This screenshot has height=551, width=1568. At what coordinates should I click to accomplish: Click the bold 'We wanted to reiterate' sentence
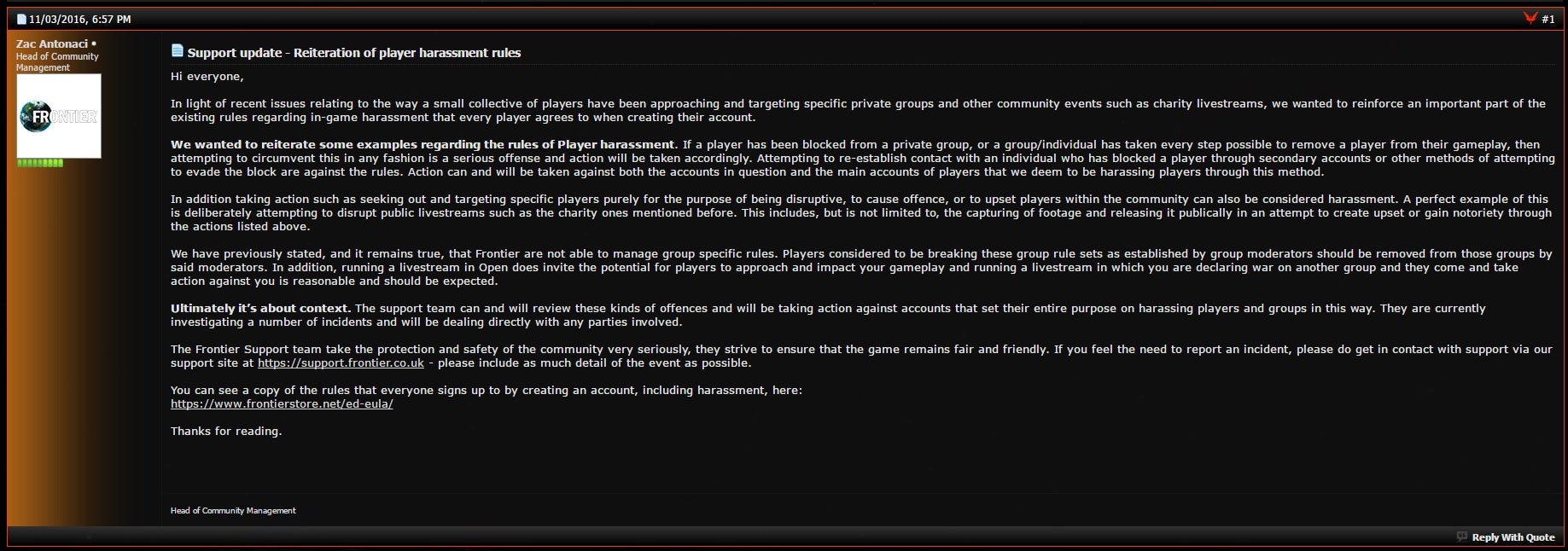click(x=422, y=144)
